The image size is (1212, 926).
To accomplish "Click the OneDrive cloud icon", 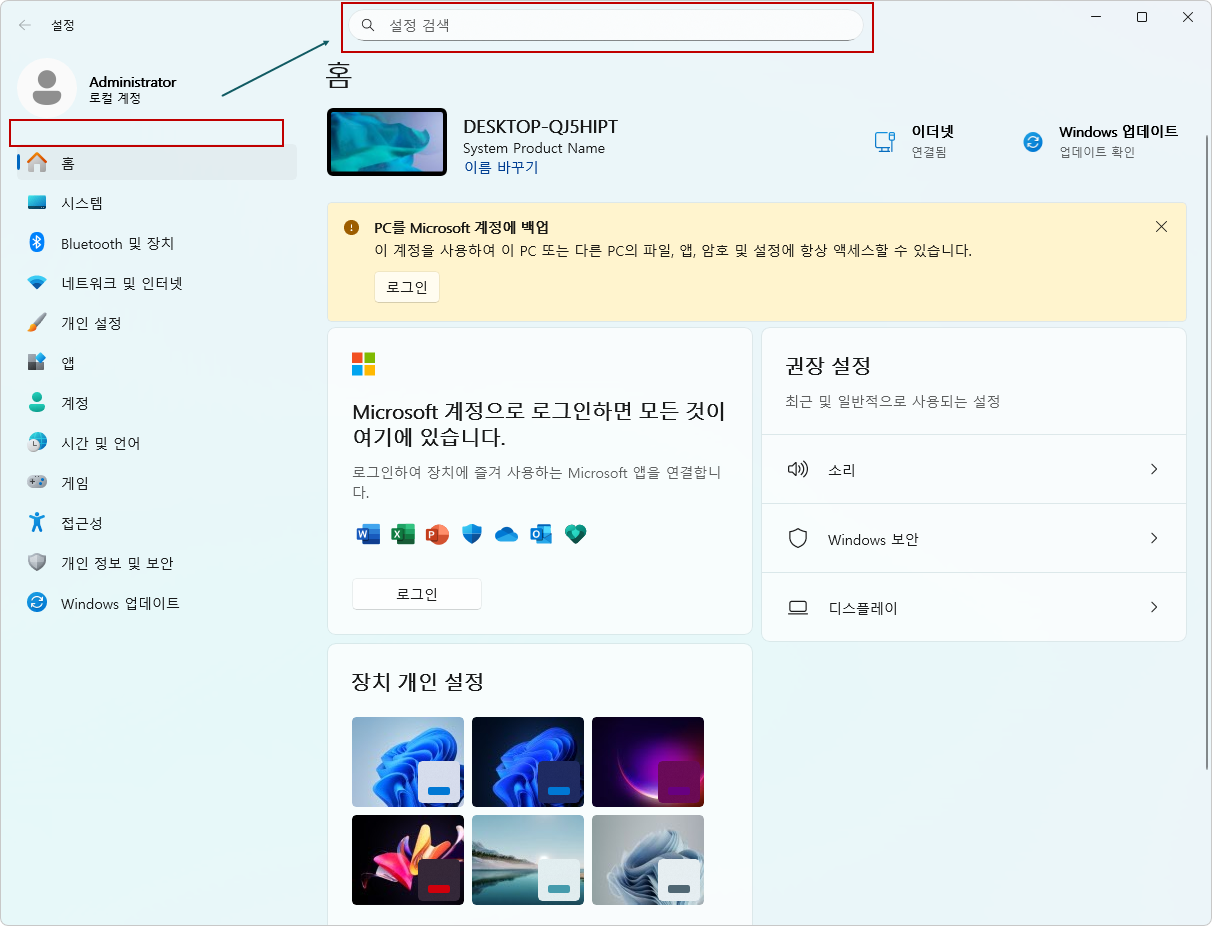I will [x=506, y=534].
